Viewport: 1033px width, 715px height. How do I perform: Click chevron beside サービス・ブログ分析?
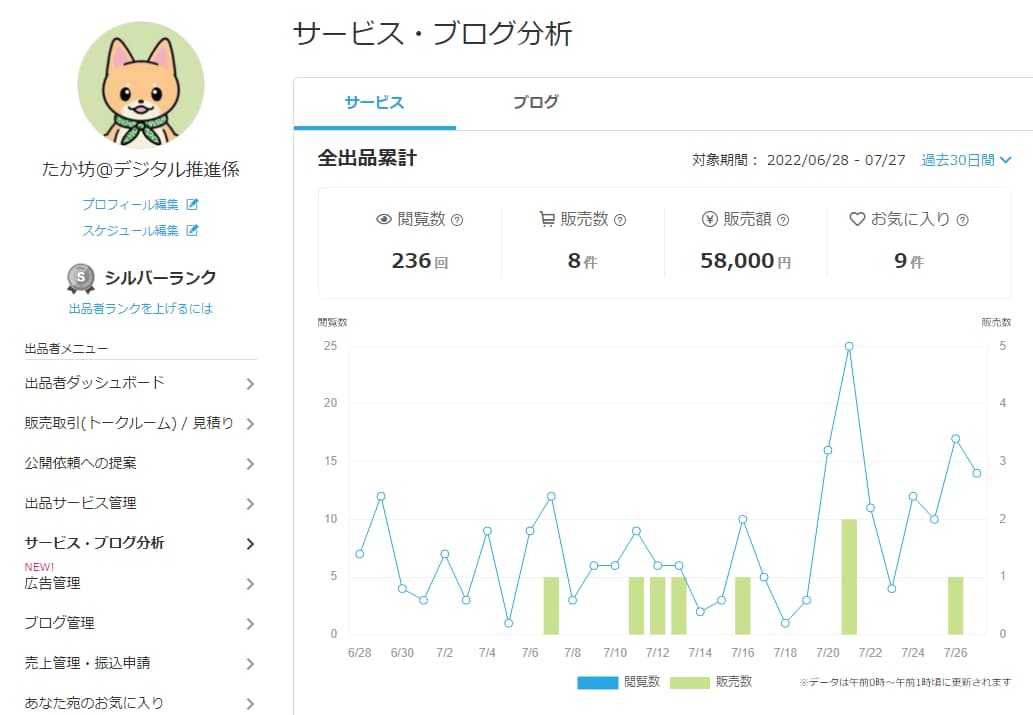coord(250,544)
